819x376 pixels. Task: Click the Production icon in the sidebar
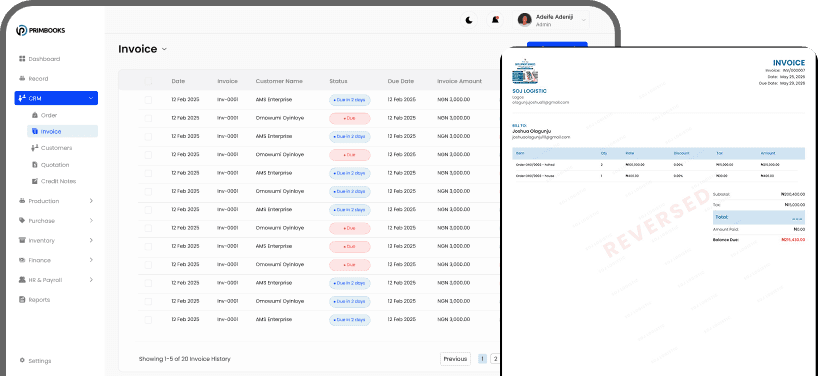tap(22, 201)
